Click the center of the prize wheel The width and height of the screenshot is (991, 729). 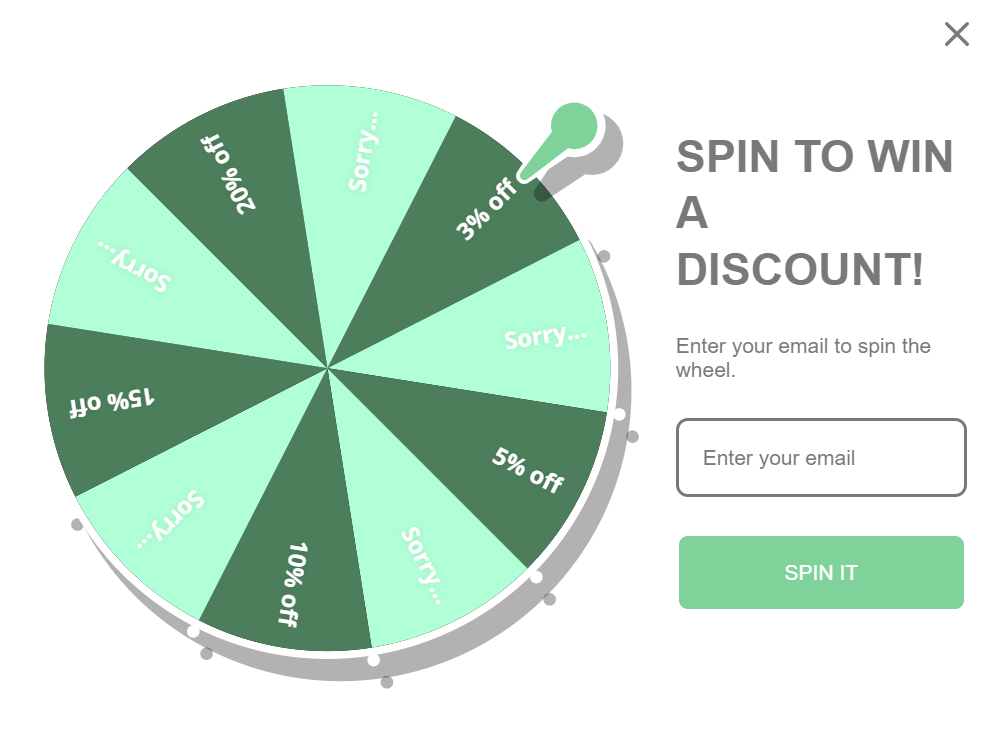click(330, 368)
